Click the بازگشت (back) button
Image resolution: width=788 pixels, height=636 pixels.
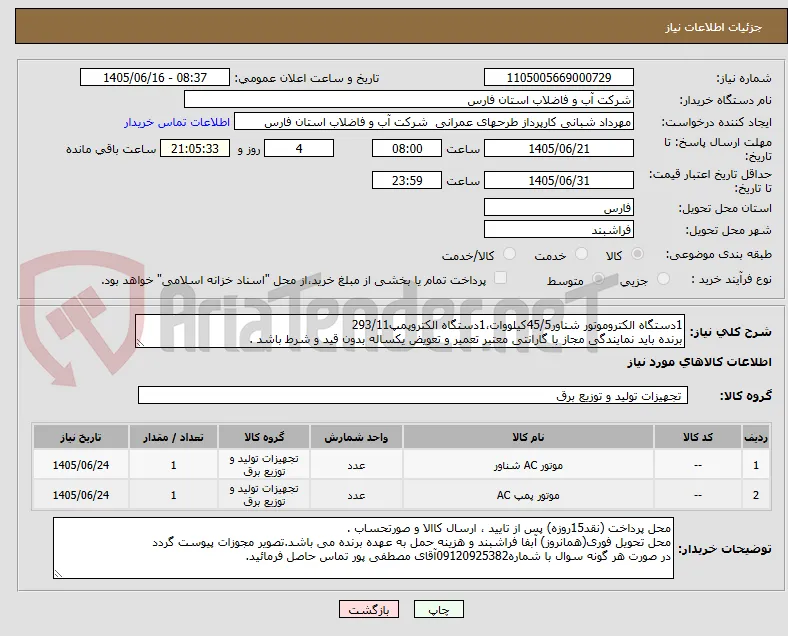(x=369, y=609)
